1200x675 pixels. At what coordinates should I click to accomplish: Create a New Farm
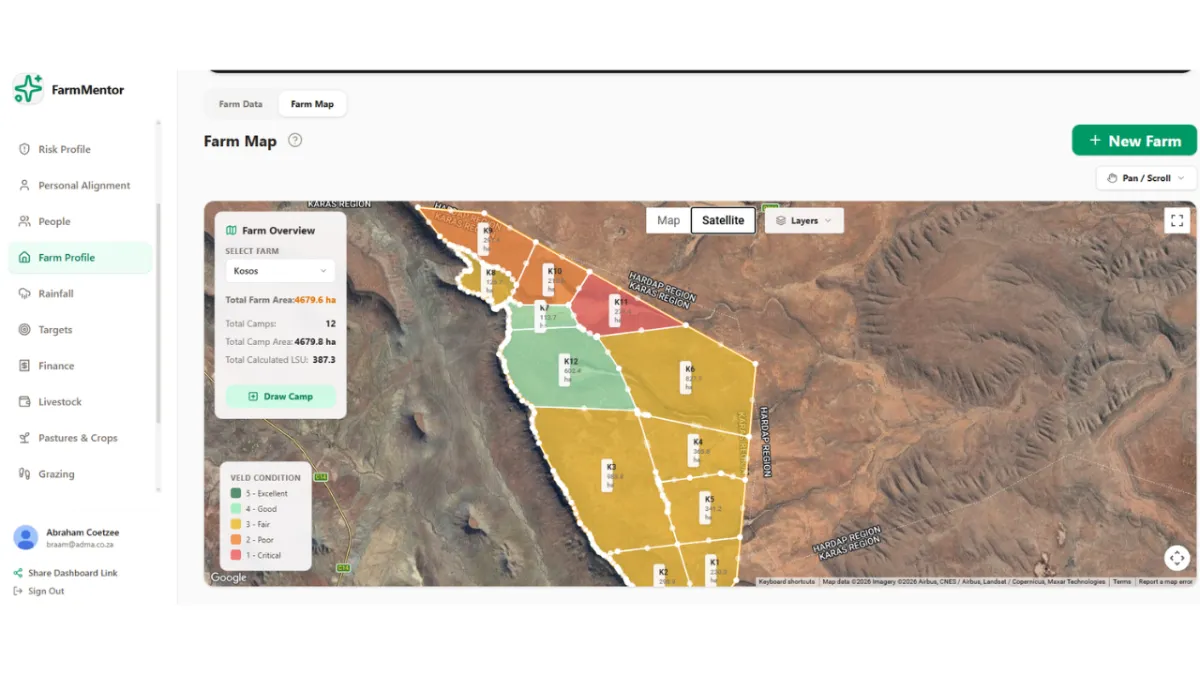pyautogui.click(x=1134, y=141)
